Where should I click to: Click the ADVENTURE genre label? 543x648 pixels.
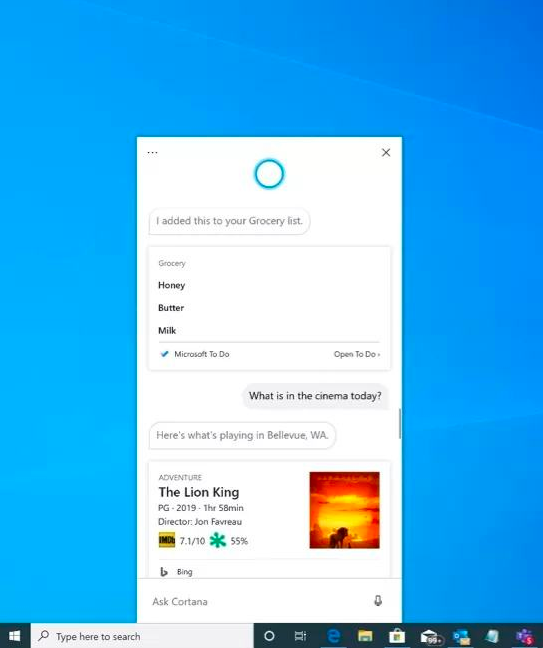point(180,477)
